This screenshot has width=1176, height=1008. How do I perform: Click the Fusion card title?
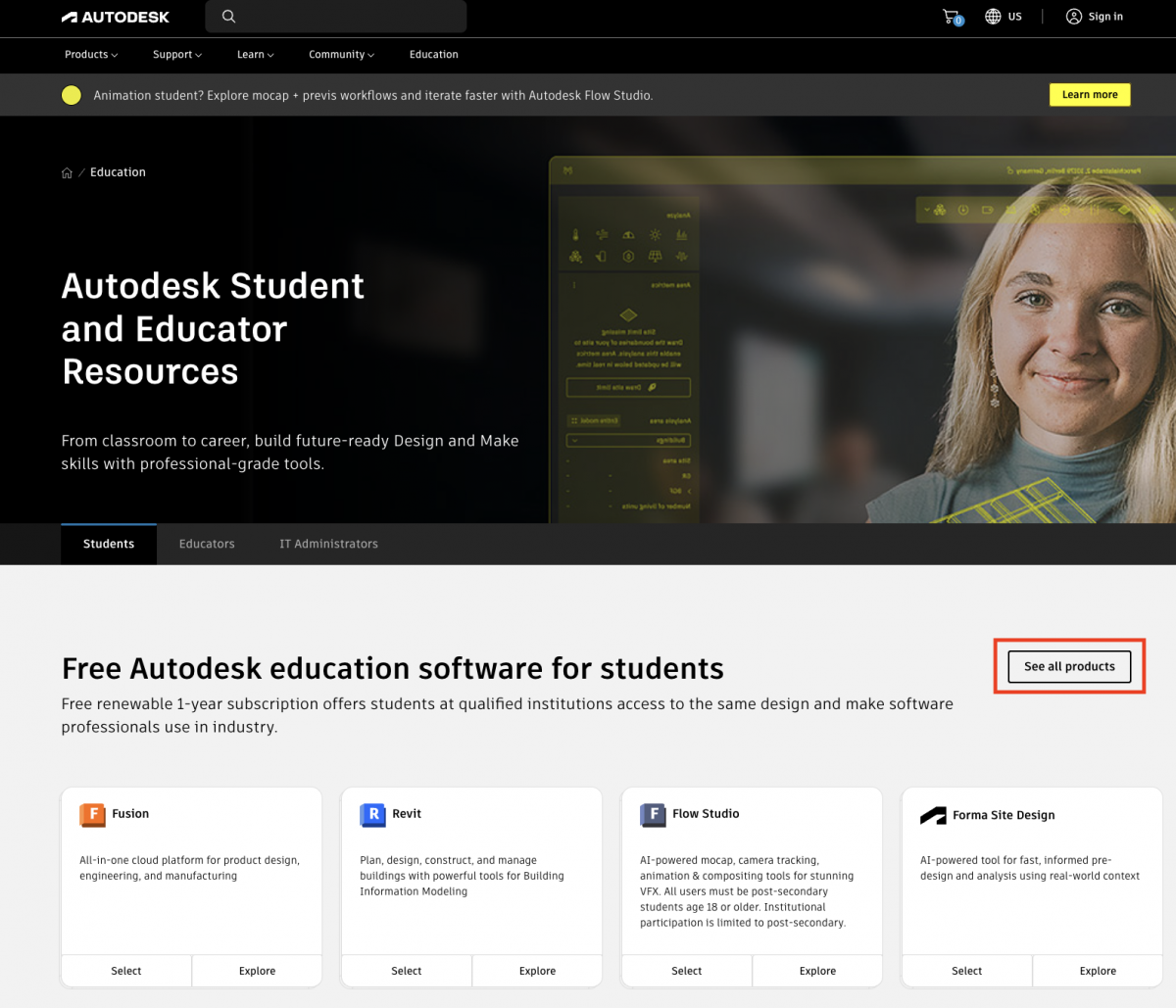[130, 814]
